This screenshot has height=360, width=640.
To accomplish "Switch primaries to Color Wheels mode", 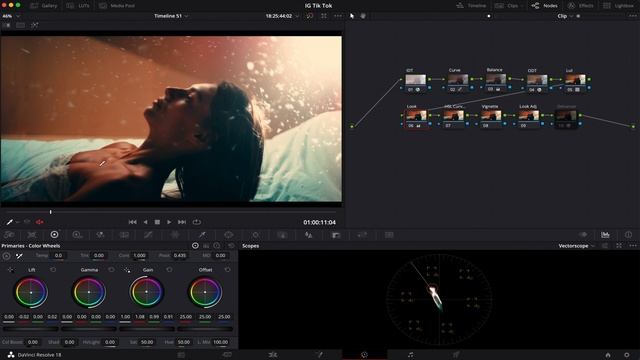I will click(x=195, y=246).
